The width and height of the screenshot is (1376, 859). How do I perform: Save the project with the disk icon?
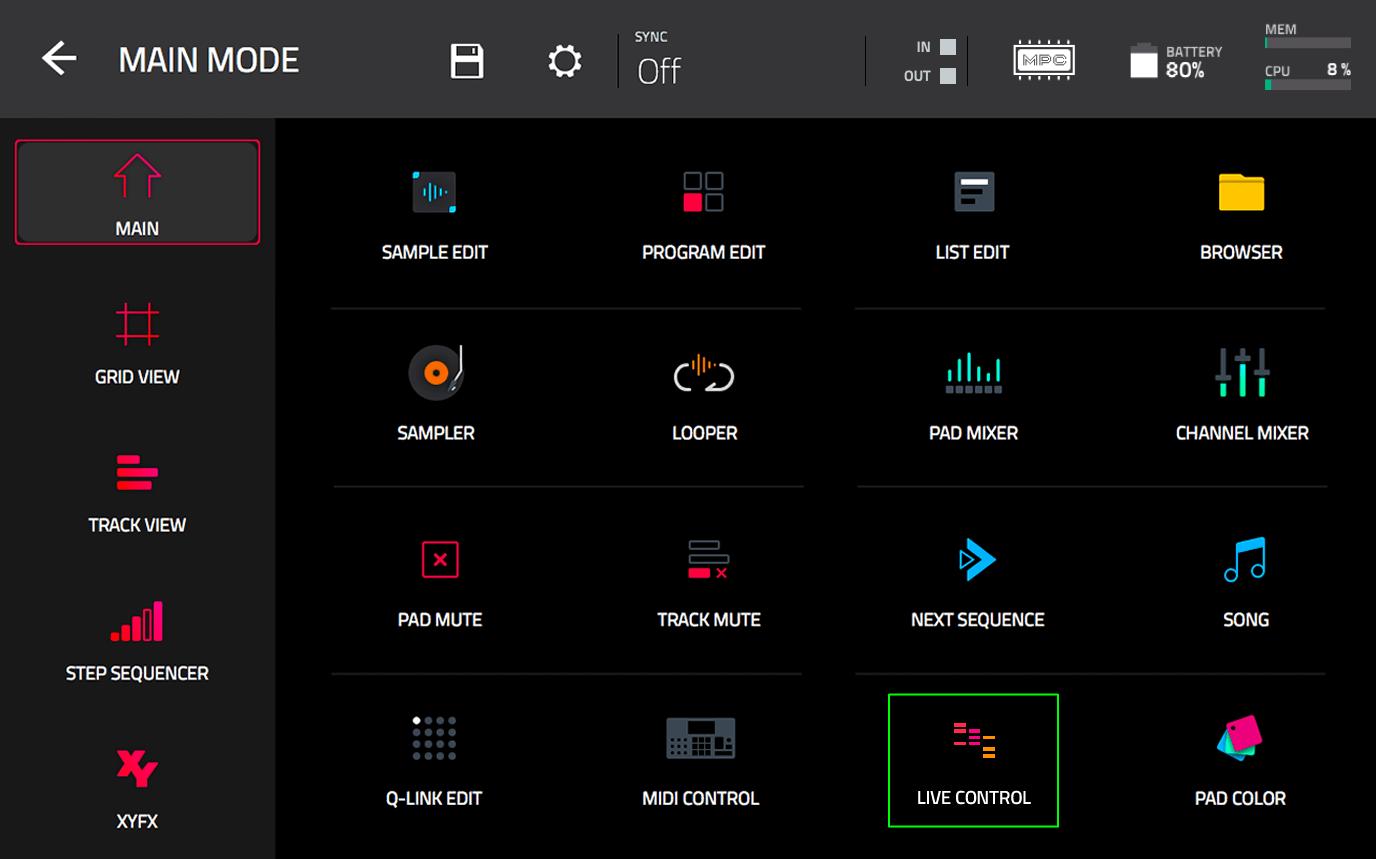point(467,61)
